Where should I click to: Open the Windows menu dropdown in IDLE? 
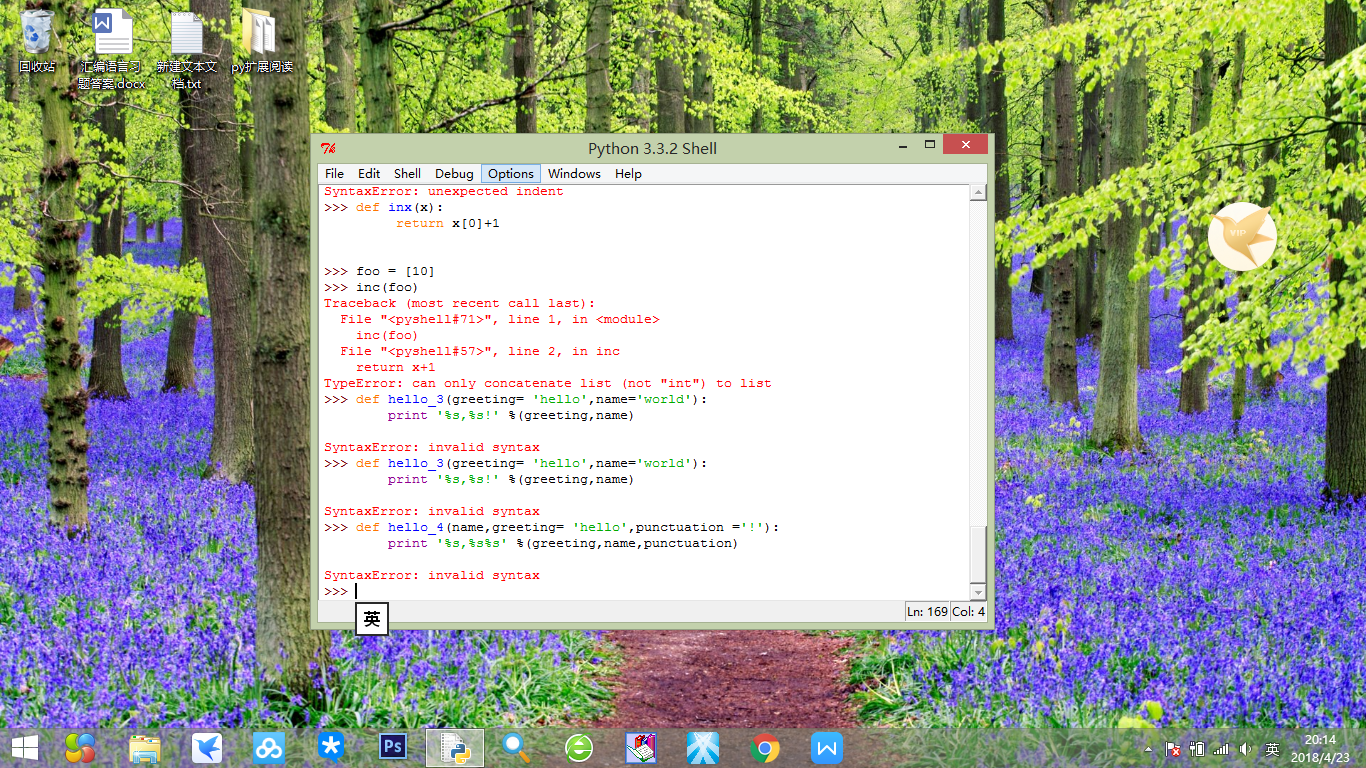pyautogui.click(x=574, y=173)
